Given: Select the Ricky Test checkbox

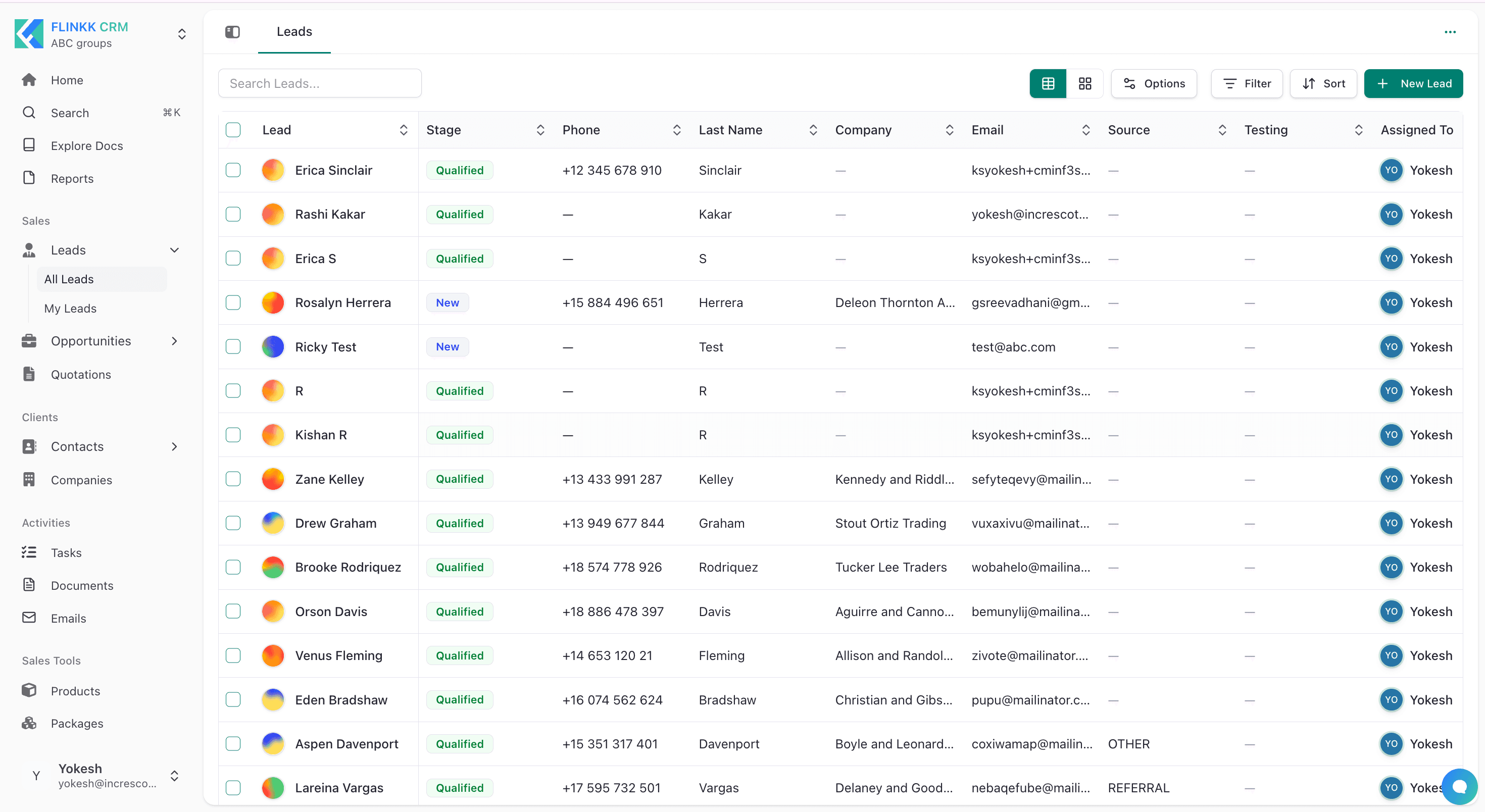Looking at the screenshot, I should coord(233,347).
